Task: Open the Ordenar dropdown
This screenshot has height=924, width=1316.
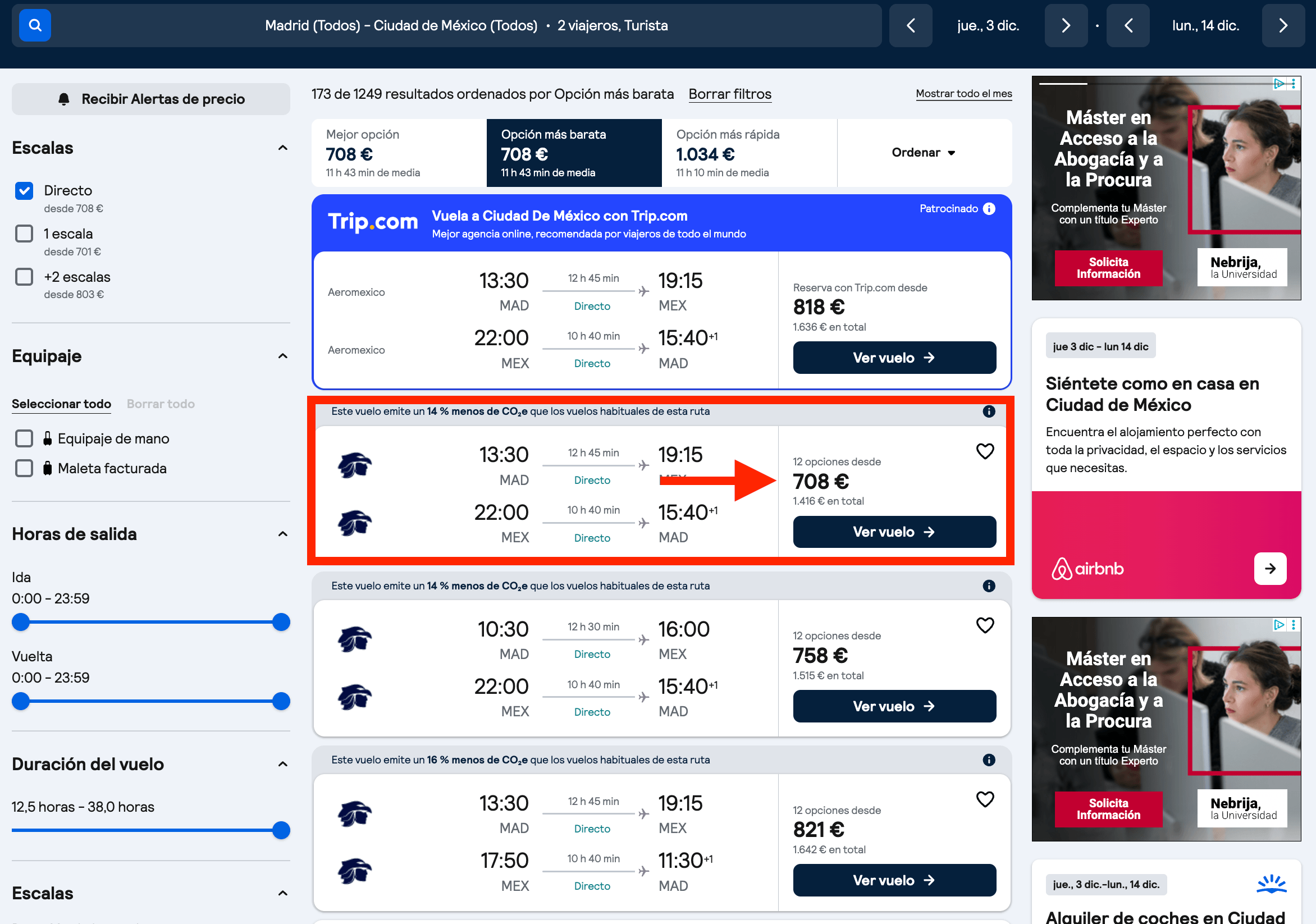Action: point(924,153)
